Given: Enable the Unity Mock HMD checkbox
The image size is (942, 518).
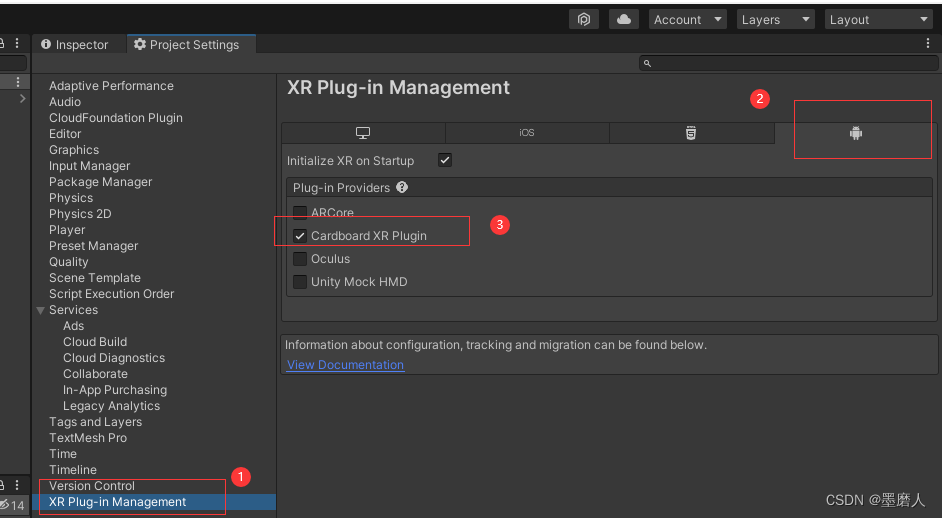Looking at the screenshot, I should 300,282.
